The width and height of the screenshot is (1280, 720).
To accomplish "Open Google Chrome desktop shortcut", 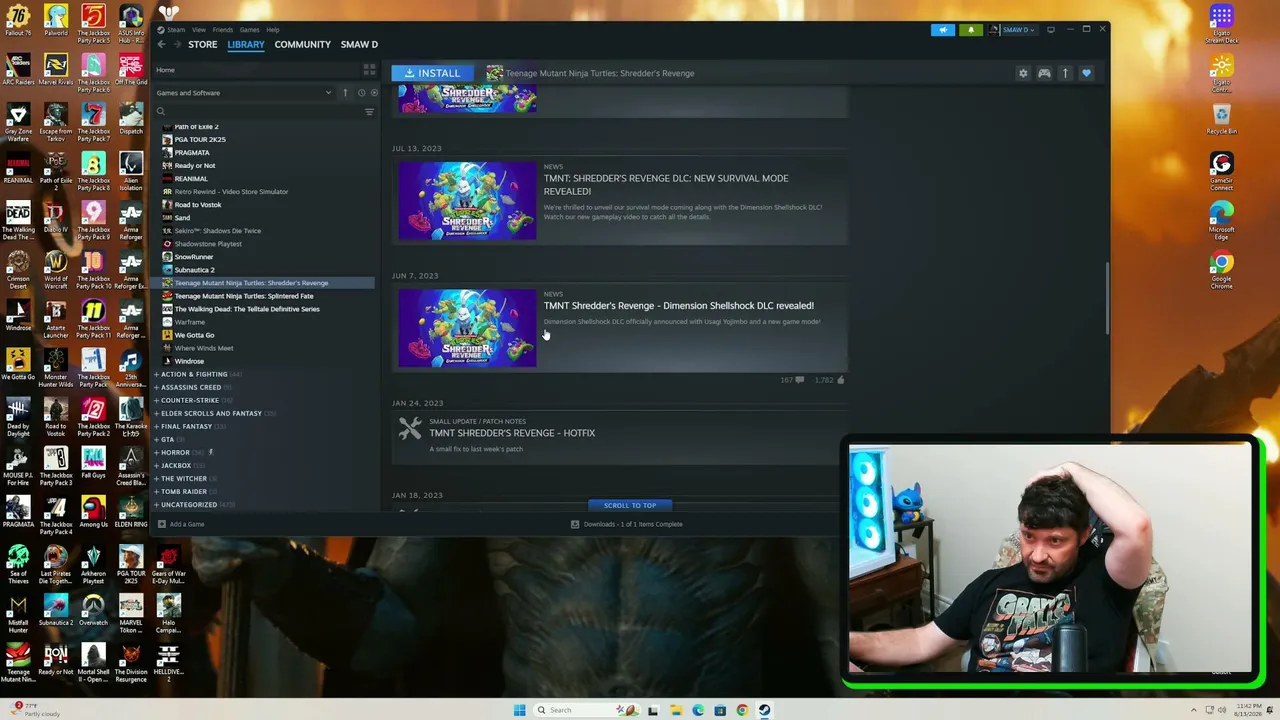I will 1221,272.
